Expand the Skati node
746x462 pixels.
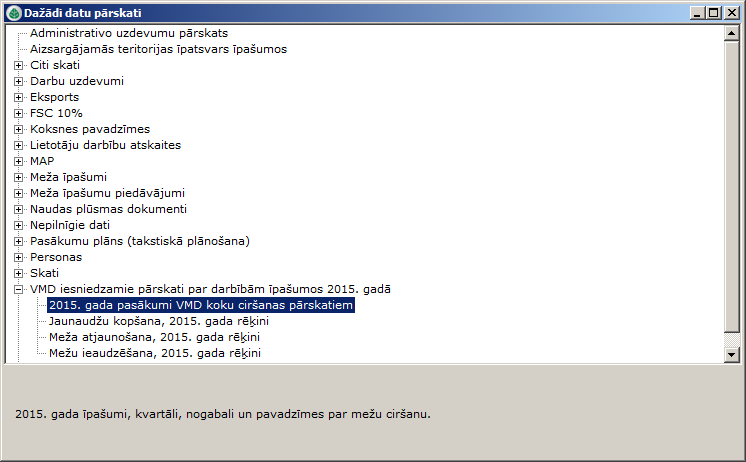pos(18,273)
